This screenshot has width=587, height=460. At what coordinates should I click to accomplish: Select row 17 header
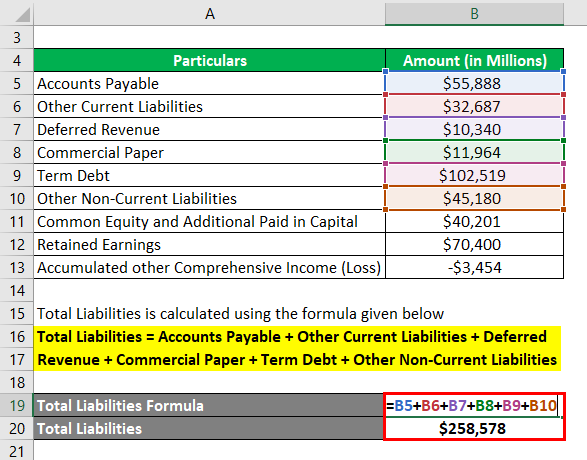pyautogui.click(x=17, y=360)
